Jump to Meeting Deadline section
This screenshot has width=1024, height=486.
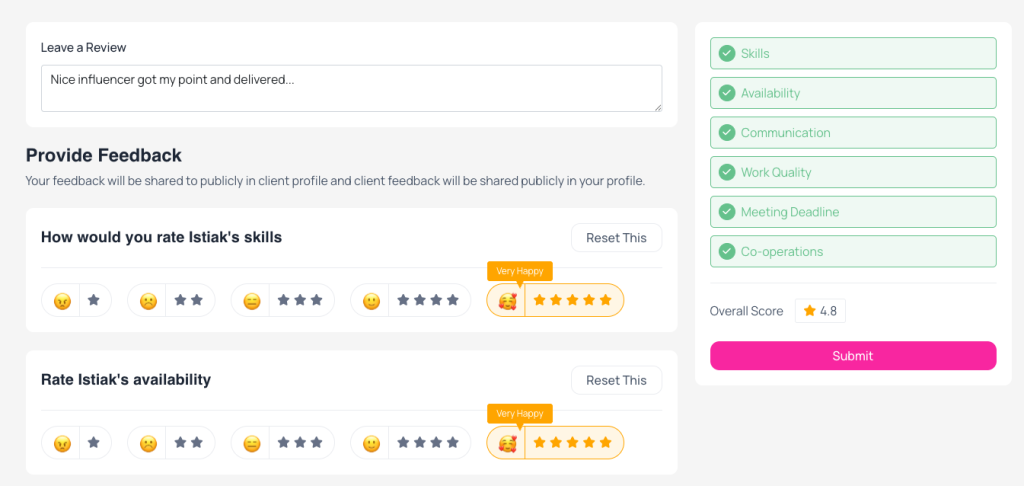coord(853,212)
